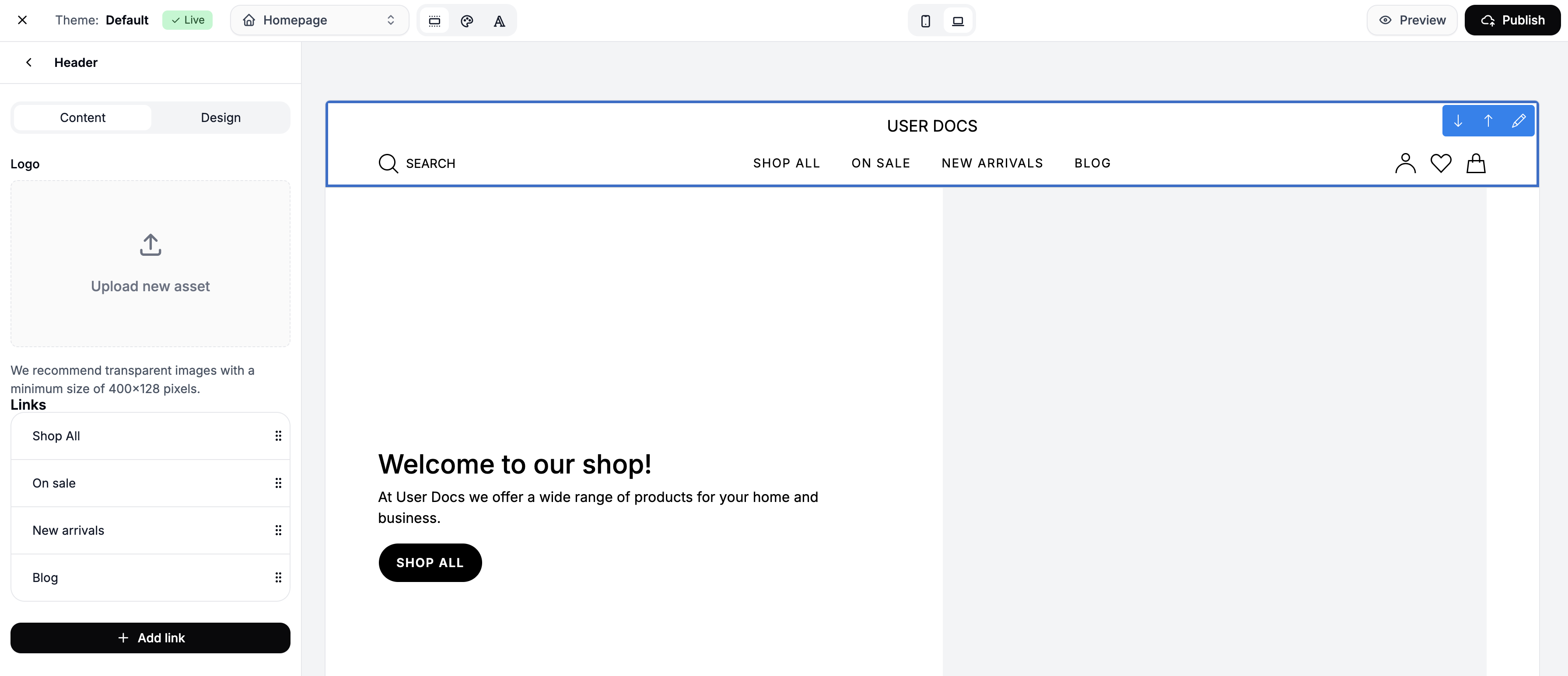
Task: Move header section down with arrow icon
Action: pyautogui.click(x=1458, y=121)
